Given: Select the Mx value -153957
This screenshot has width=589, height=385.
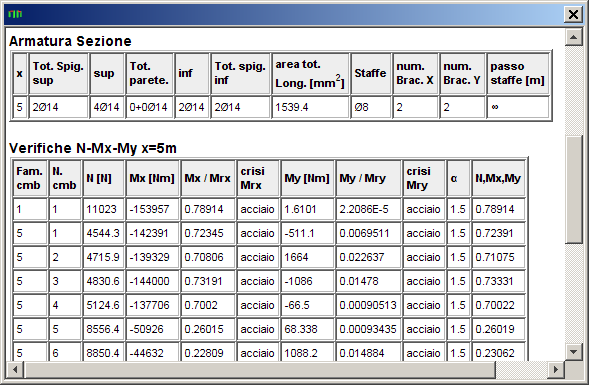Looking at the screenshot, I should [x=152, y=209].
